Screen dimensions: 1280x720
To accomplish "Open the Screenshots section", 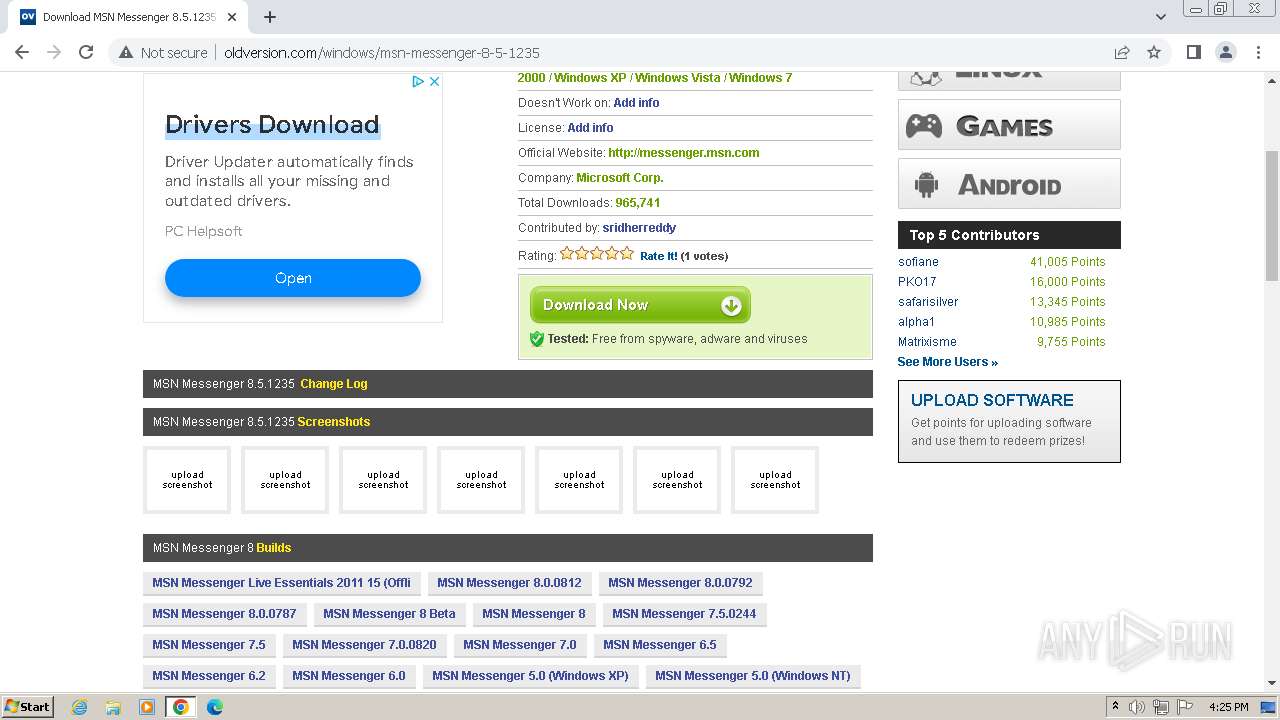I will [334, 422].
